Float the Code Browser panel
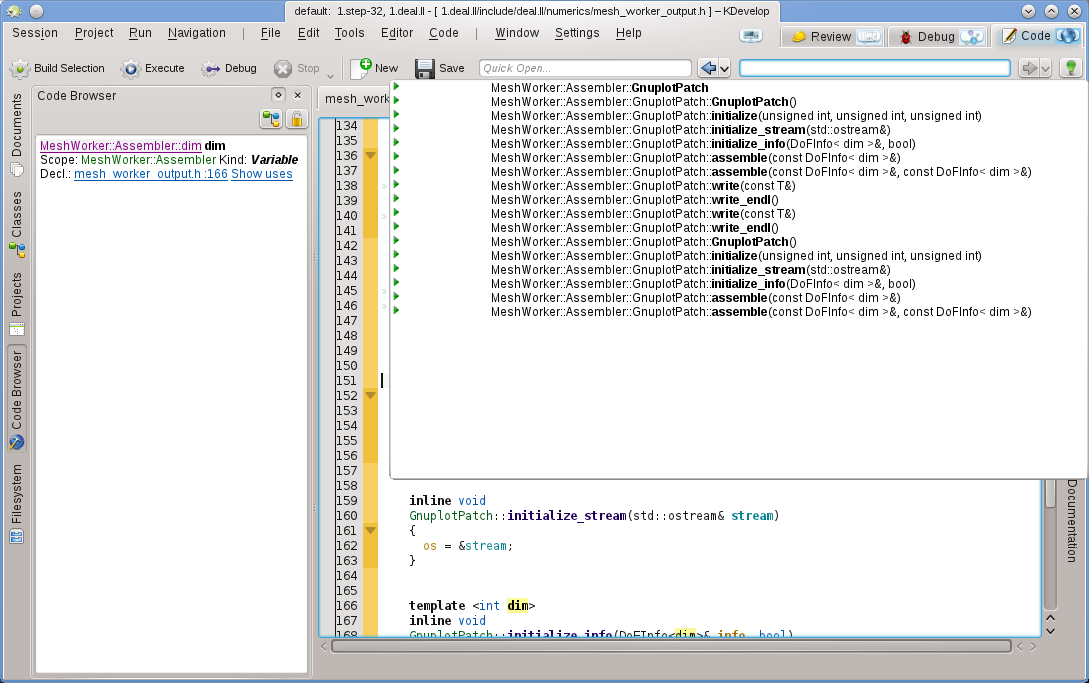1089x683 pixels. pos(278,95)
